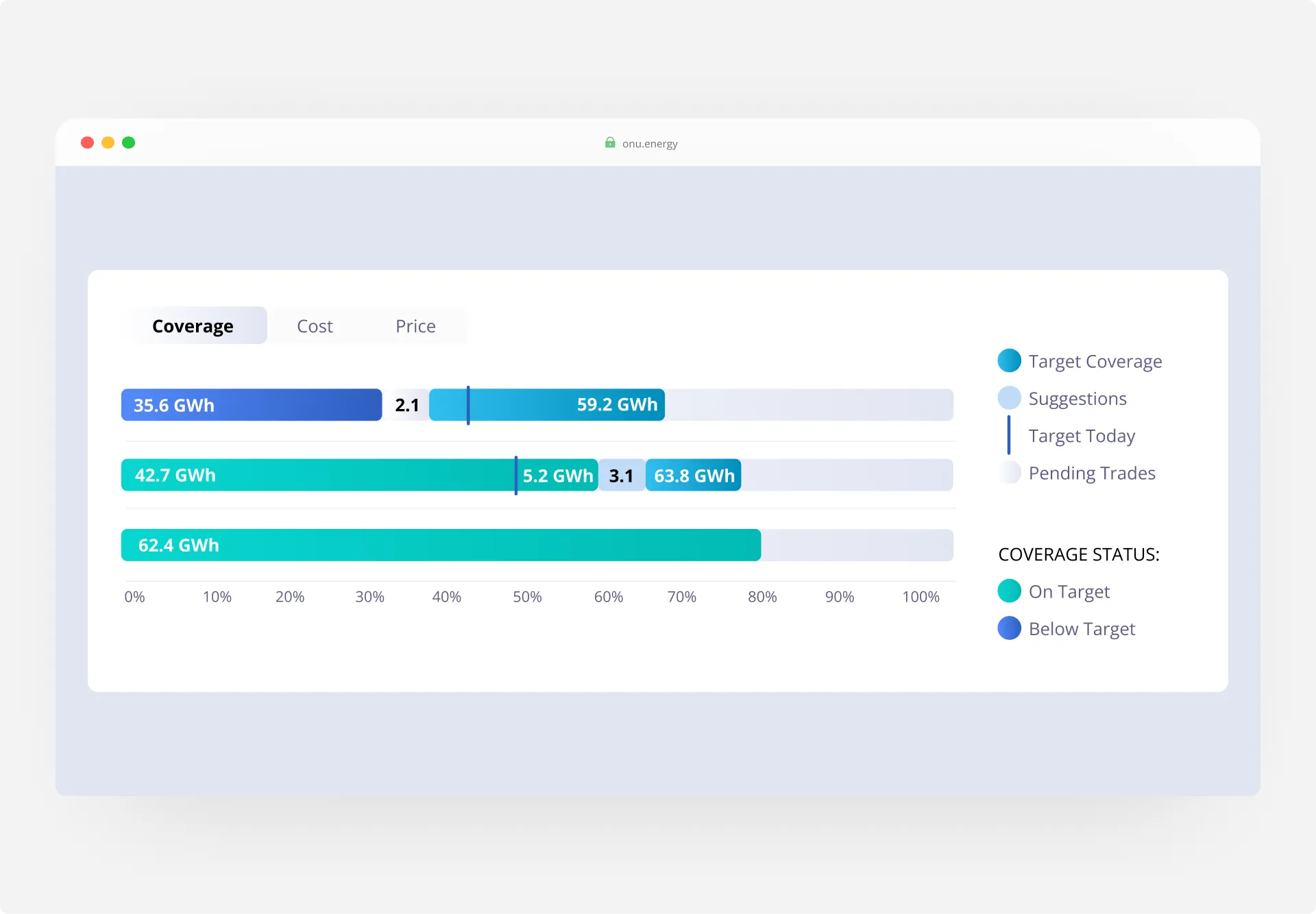Click the Pending Trades legend circle
Viewport: 1316px width, 914px height.
pyautogui.click(x=1009, y=473)
